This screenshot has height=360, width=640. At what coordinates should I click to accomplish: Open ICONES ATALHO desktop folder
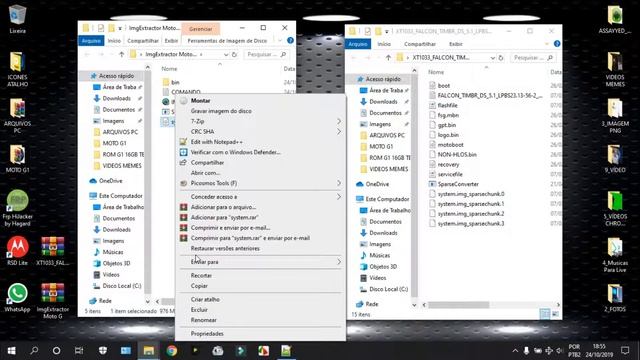click(x=17, y=69)
